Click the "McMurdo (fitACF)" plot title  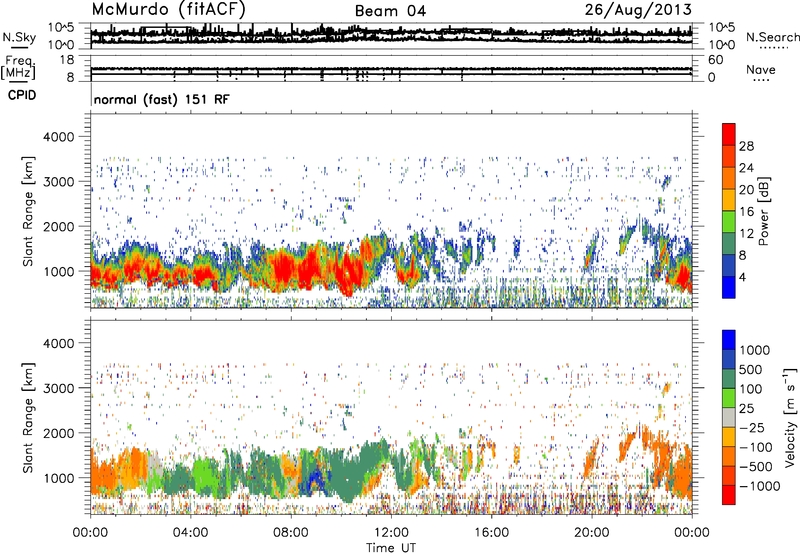click(168, 9)
